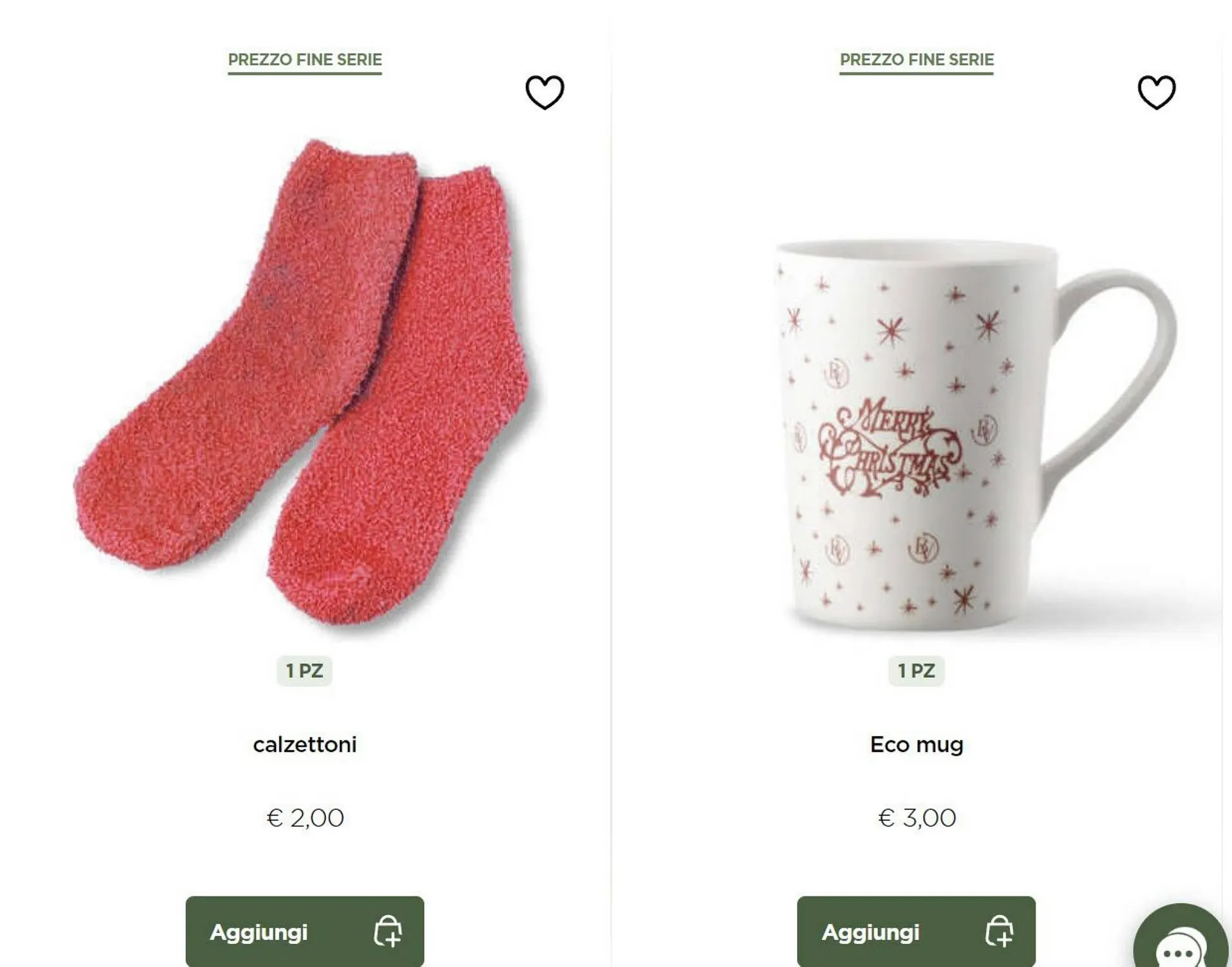Open the Eco mug product title link
Screen dimensions: 1232x967
point(916,745)
